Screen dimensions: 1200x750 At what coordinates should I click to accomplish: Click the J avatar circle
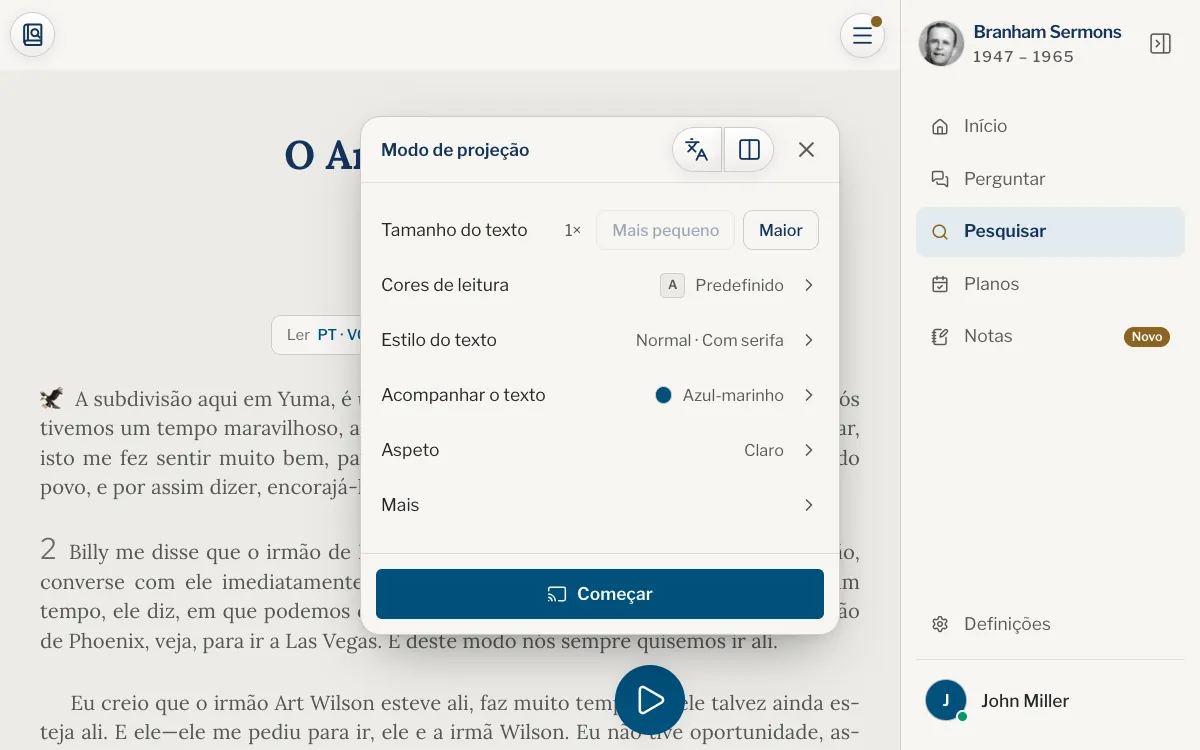[946, 700]
